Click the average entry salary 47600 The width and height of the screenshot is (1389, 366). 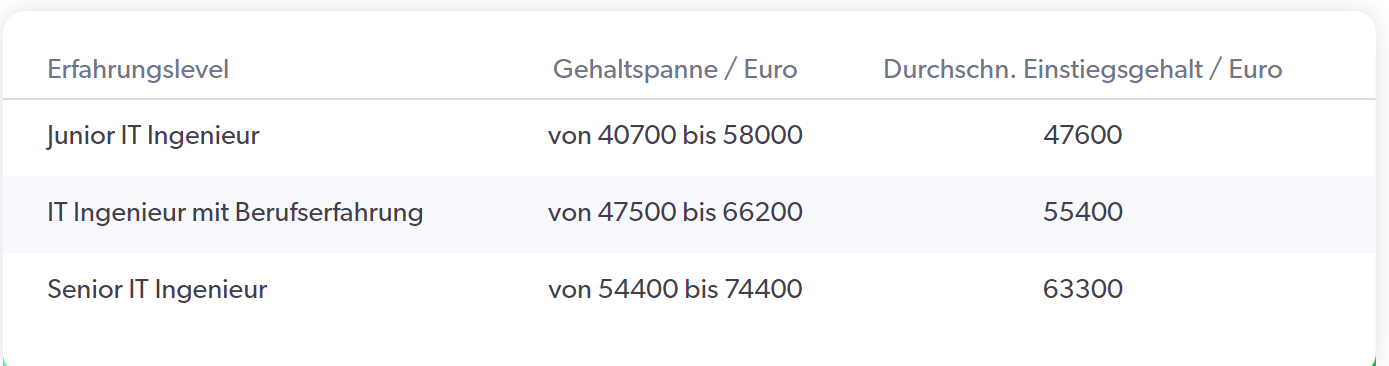1082,135
